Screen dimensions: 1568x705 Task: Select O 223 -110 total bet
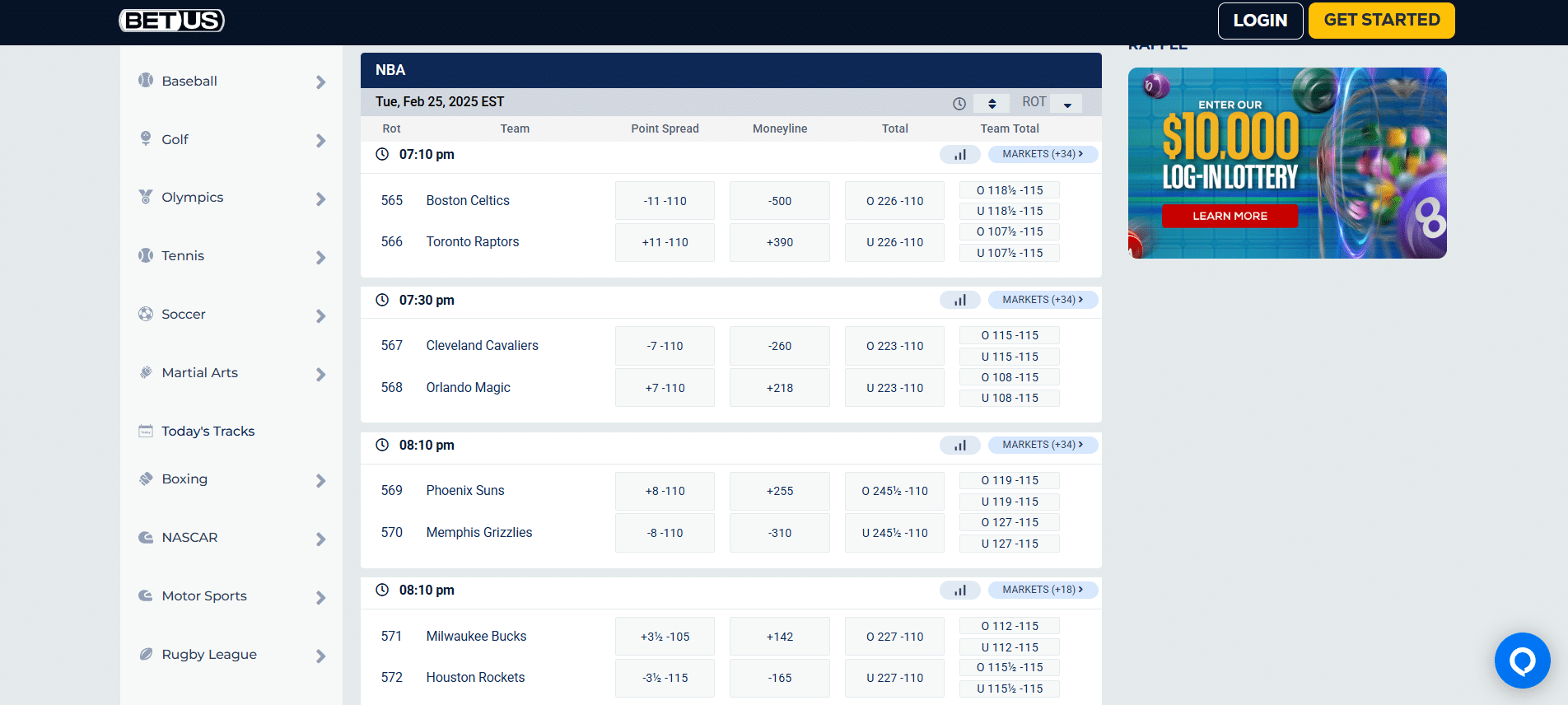894,346
